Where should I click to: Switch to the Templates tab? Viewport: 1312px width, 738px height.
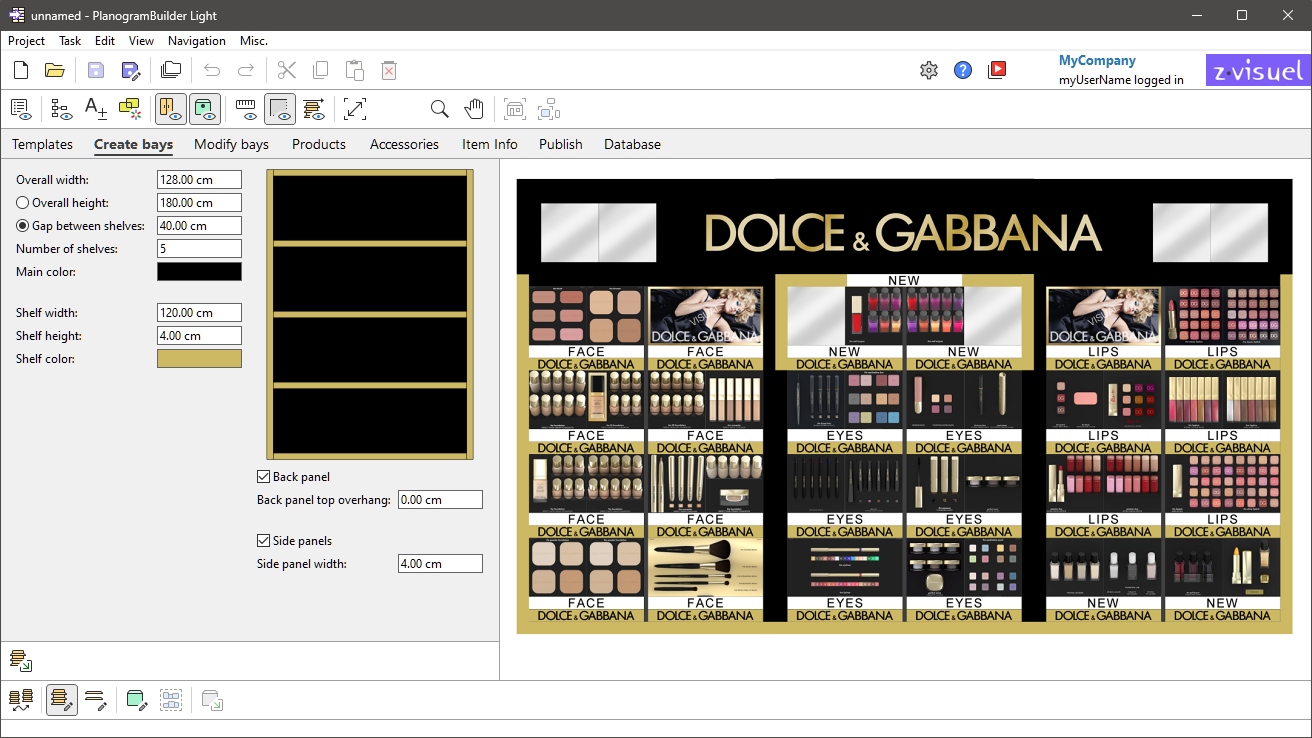click(x=42, y=144)
